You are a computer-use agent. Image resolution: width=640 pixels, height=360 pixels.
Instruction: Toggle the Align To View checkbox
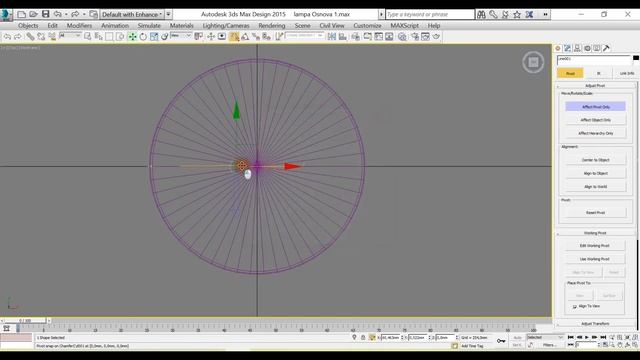(x=575, y=307)
